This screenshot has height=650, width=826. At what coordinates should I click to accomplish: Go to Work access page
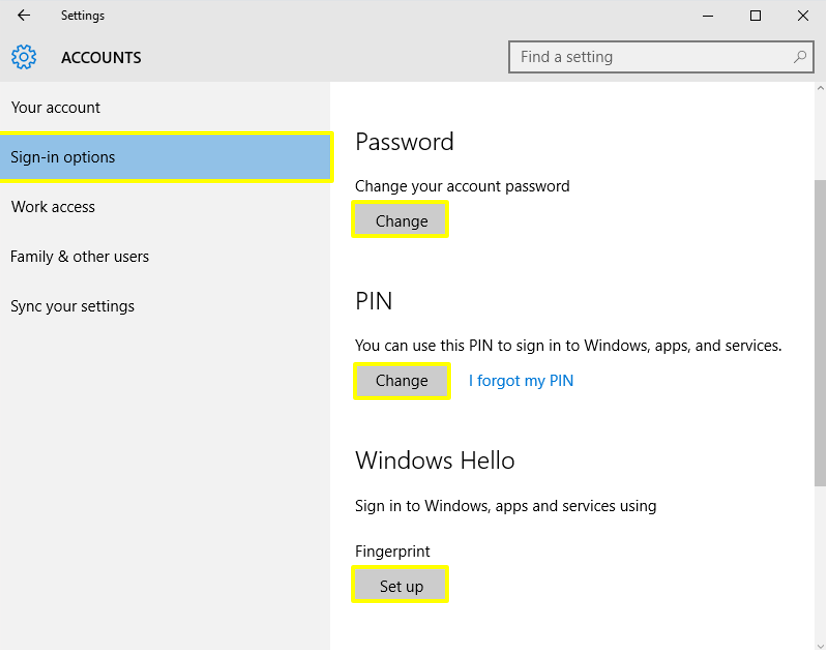point(53,207)
